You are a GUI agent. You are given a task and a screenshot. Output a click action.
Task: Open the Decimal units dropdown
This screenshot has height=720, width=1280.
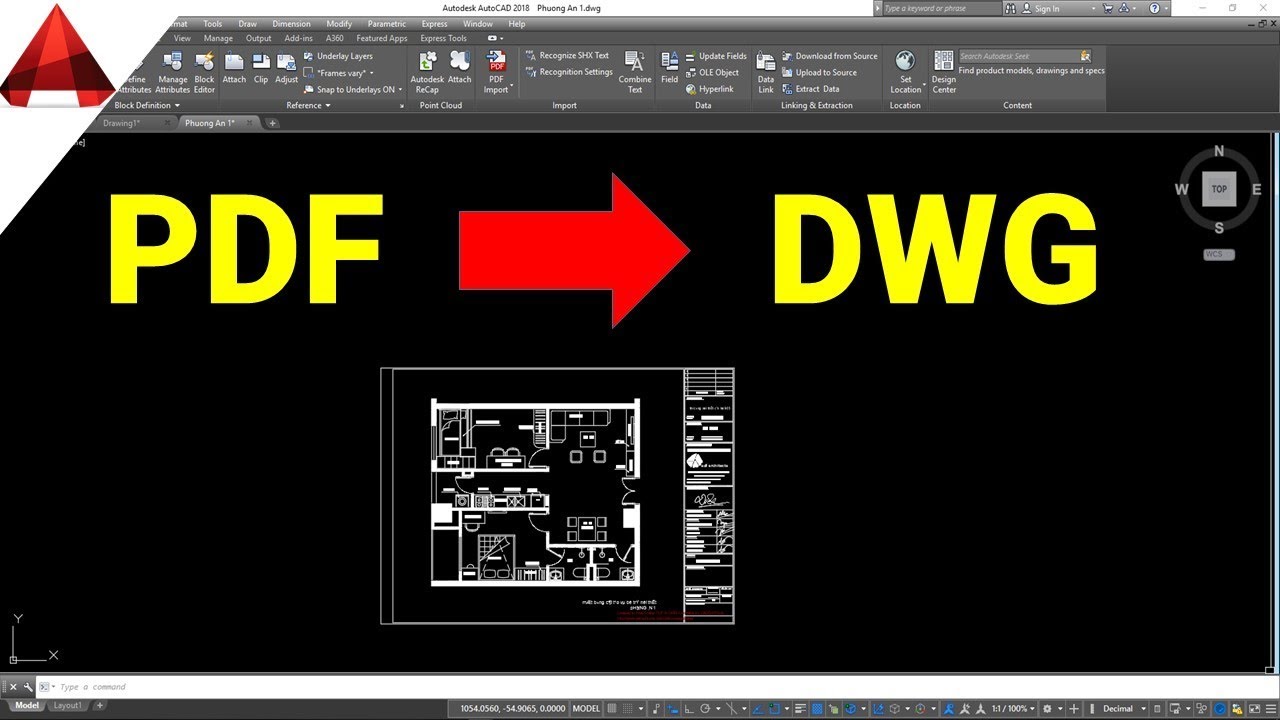(1124, 708)
